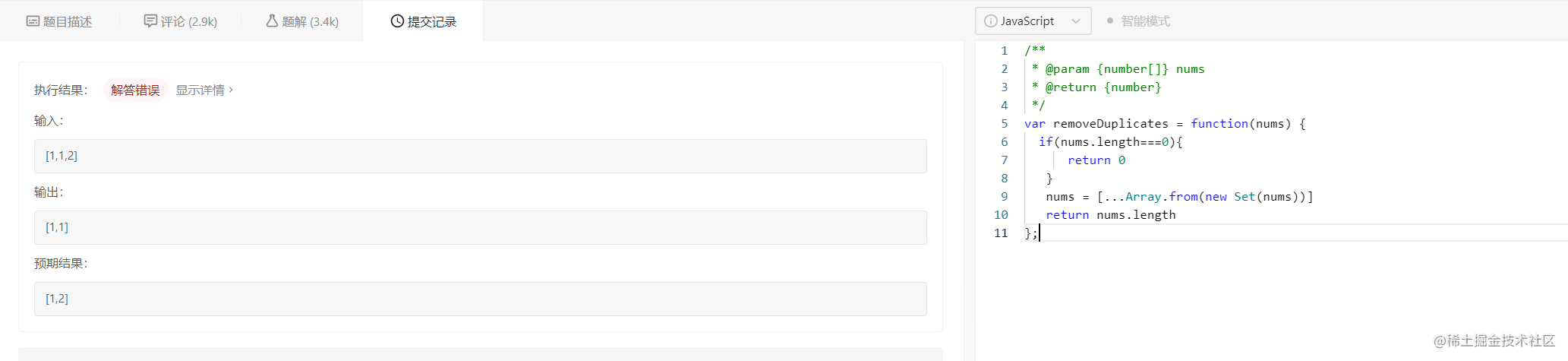Expand 显示详情 result details
This screenshot has width=1568, height=361.
click(204, 90)
